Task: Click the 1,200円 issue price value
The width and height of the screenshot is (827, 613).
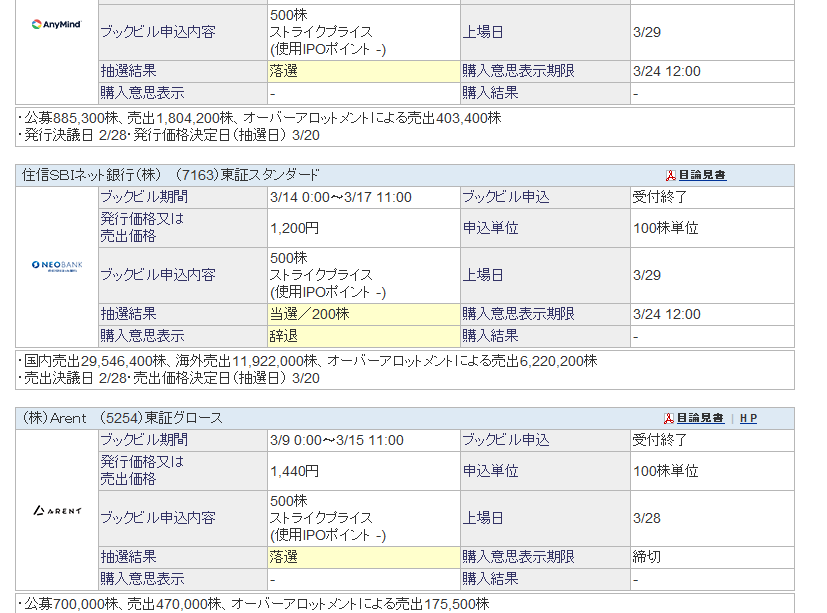Action: click(294, 228)
